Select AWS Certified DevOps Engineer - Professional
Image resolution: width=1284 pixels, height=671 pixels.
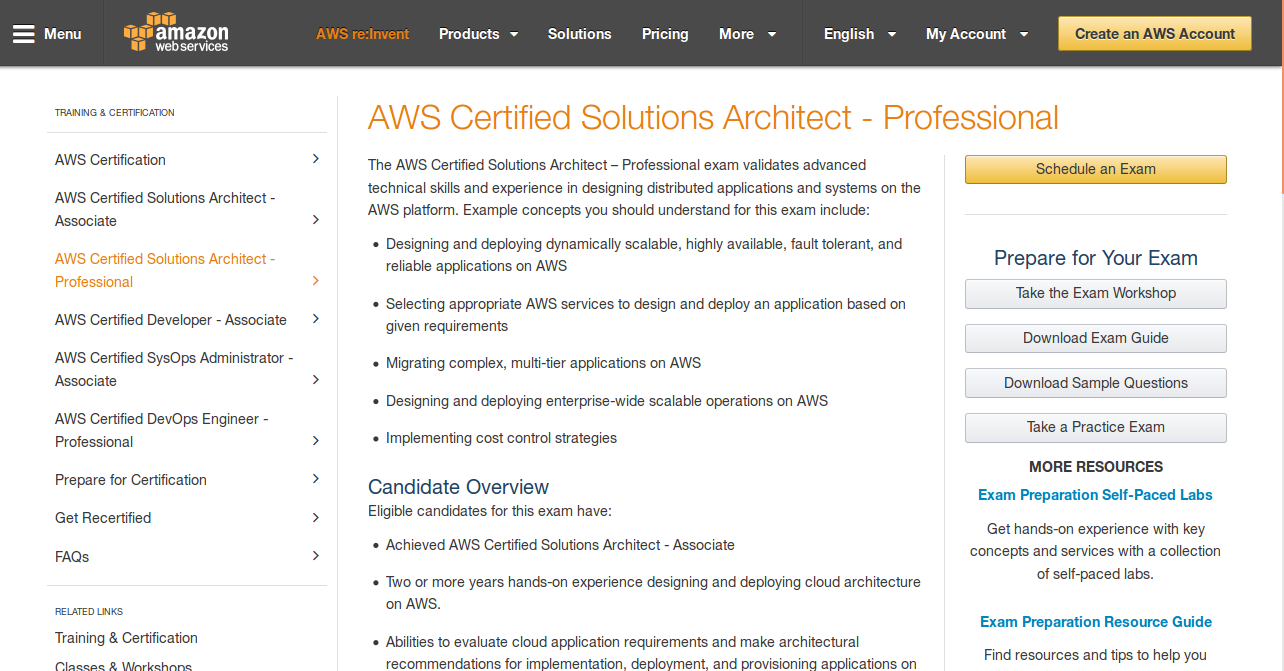[162, 430]
